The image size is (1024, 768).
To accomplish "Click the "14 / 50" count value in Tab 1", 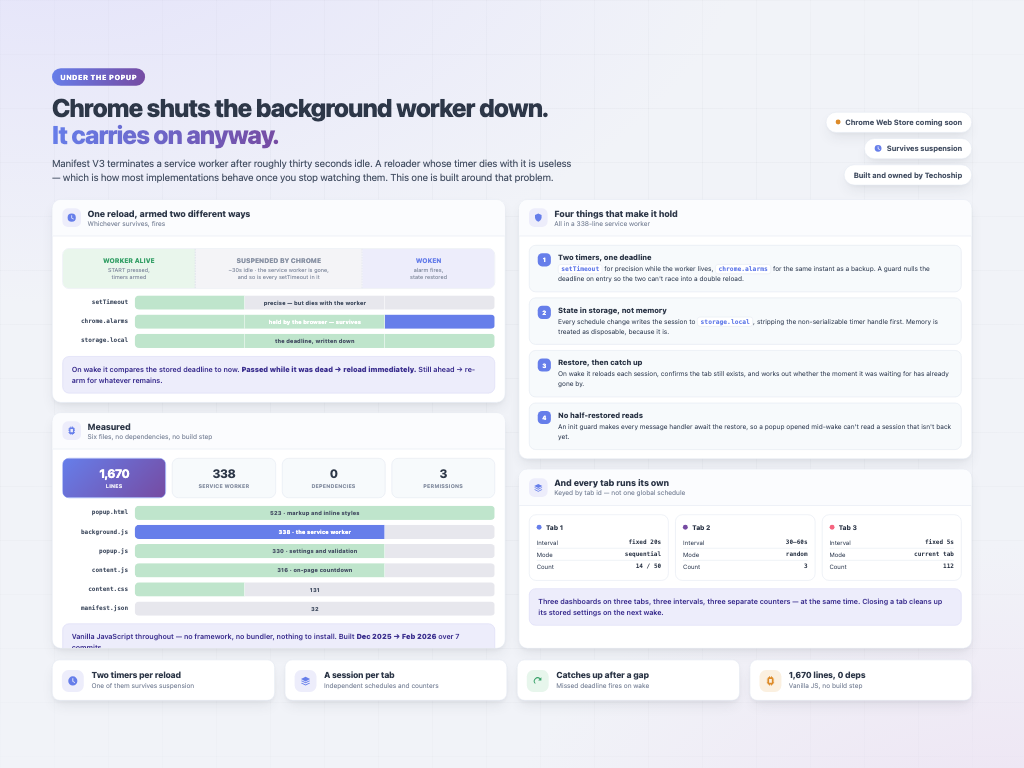I will tap(648, 566).
